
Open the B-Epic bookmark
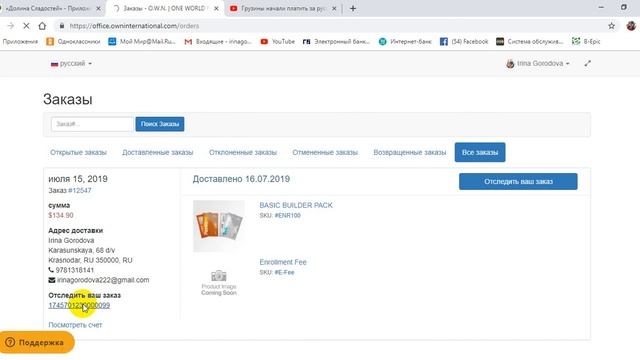coord(586,42)
